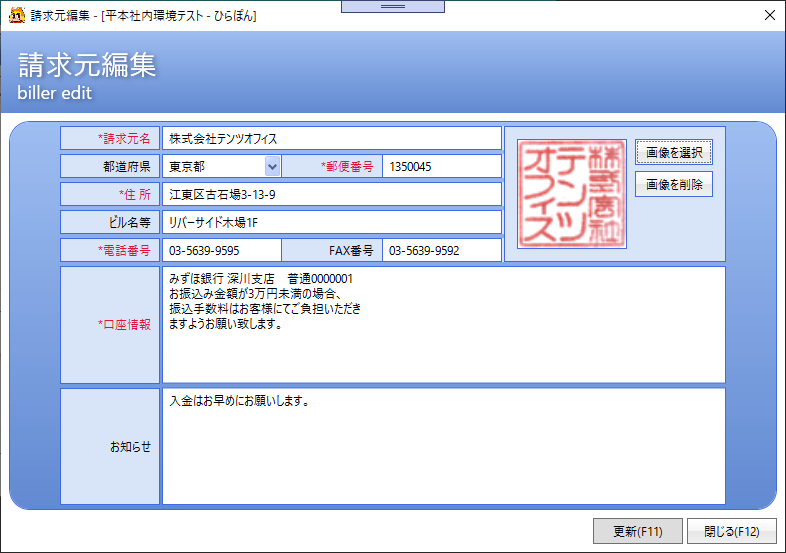Close the 請求元編集 window with X
Image resolution: width=786 pixels, height=553 pixels.
(x=769, y=15)
